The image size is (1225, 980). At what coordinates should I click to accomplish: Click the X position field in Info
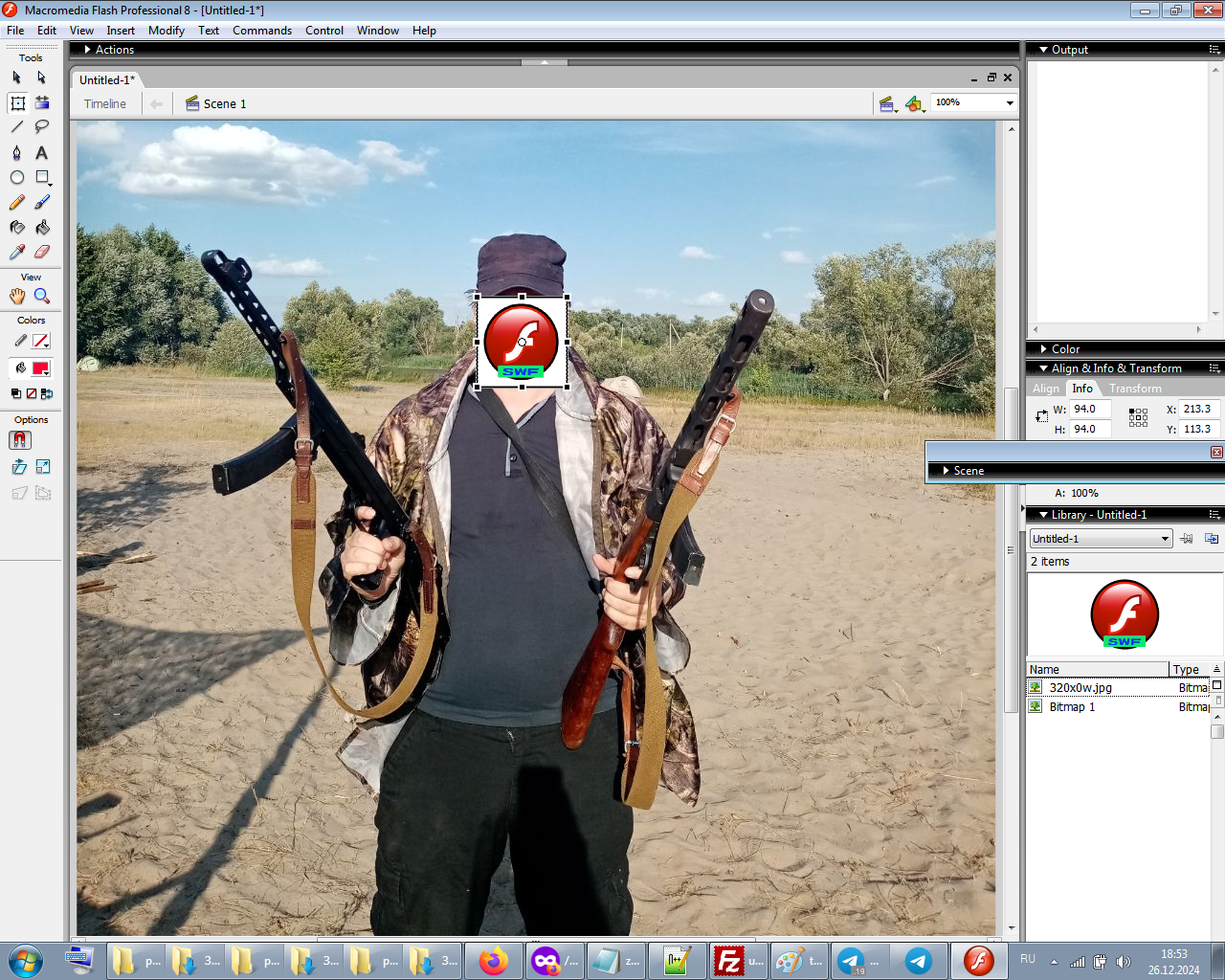tap(1199, 410)
